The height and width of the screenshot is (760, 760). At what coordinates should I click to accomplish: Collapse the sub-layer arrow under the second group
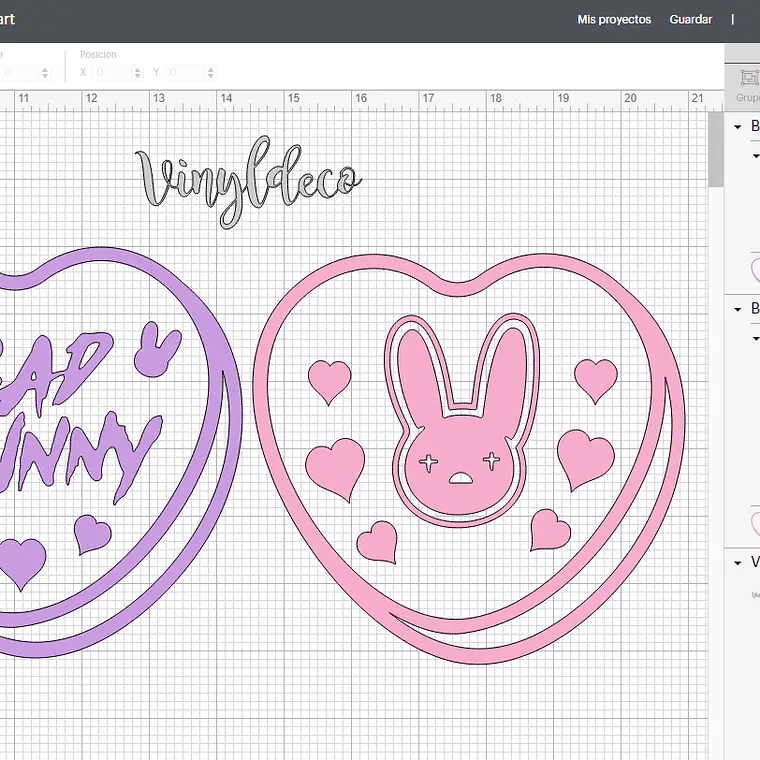click(755, 338)
